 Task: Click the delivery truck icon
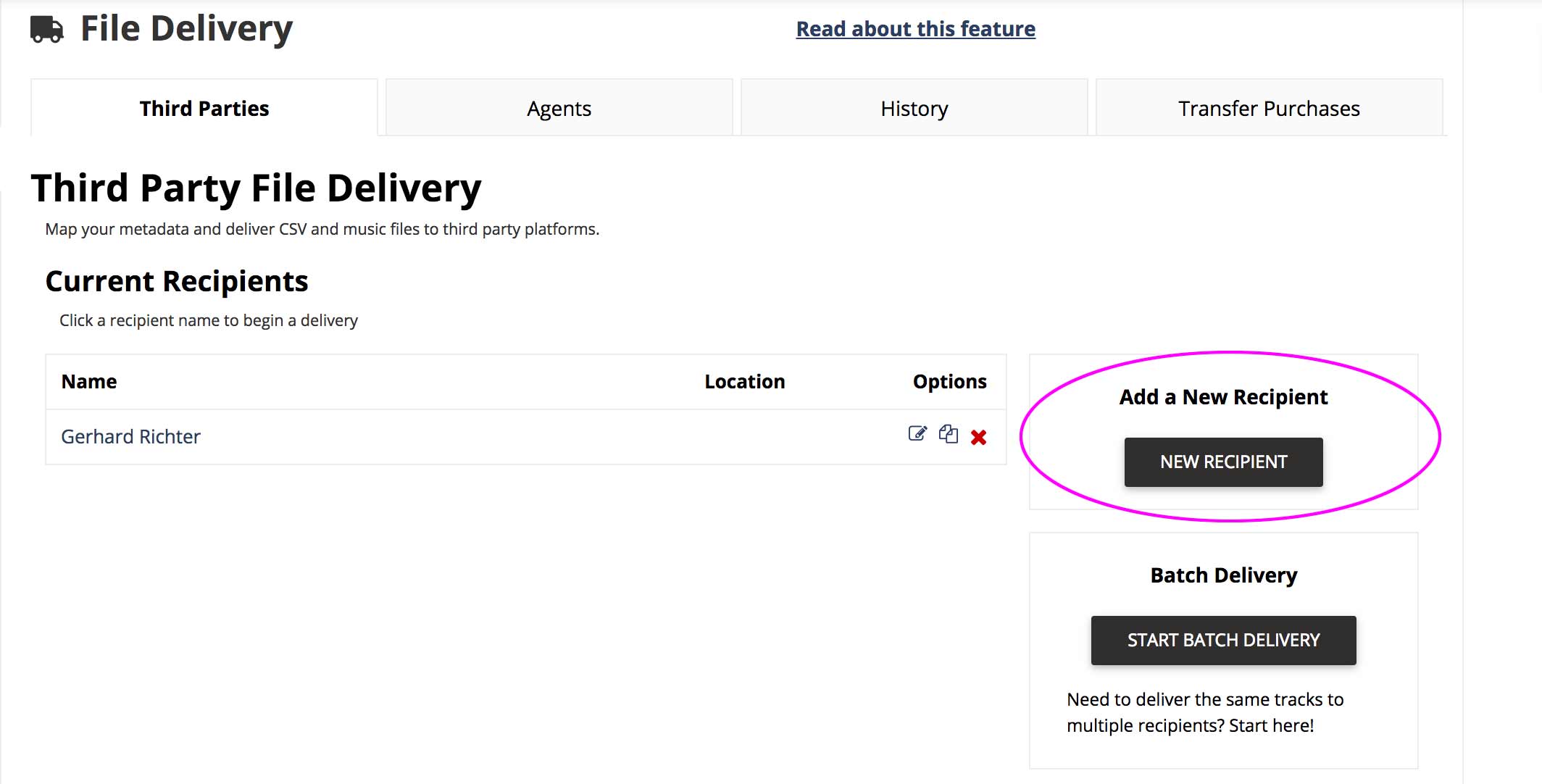click(x=47, y=30)
